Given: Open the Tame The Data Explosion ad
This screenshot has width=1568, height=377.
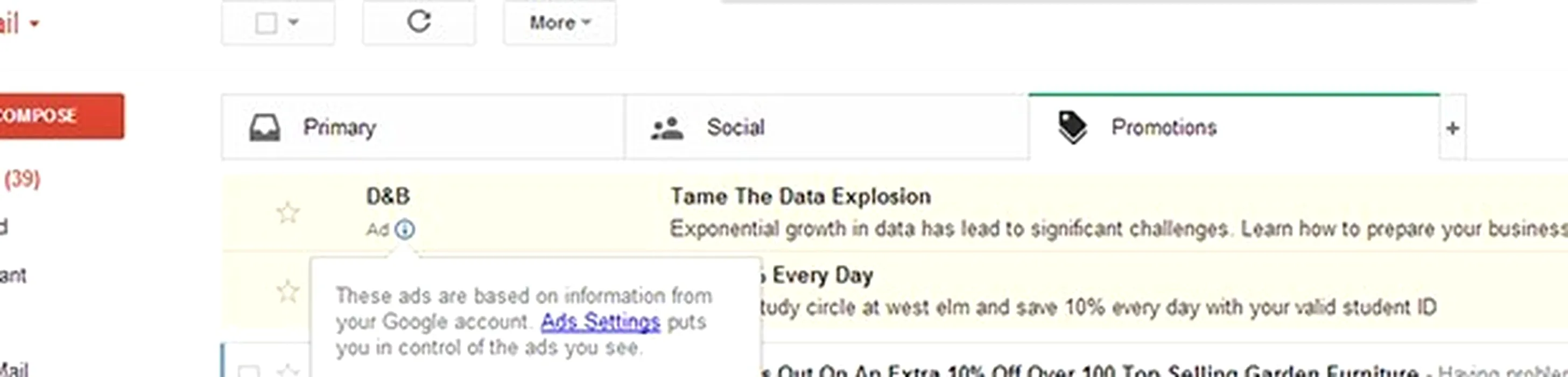Looking at the screenshot, I should tap(800, 197).
